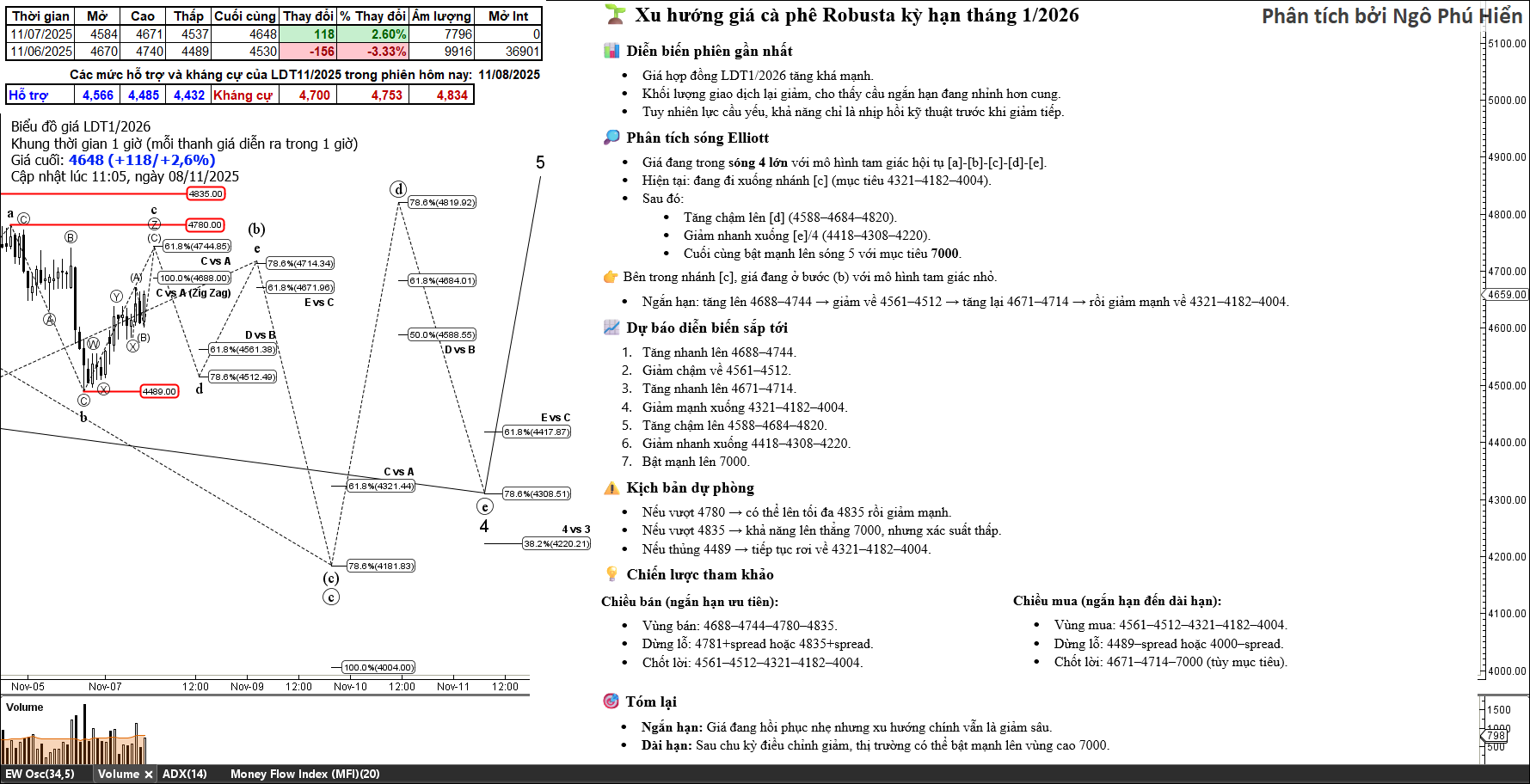1530x784 pixels.
Task: Select the Money Flow Index (MFI)(20) tab
Action: [x=304, y=774]
